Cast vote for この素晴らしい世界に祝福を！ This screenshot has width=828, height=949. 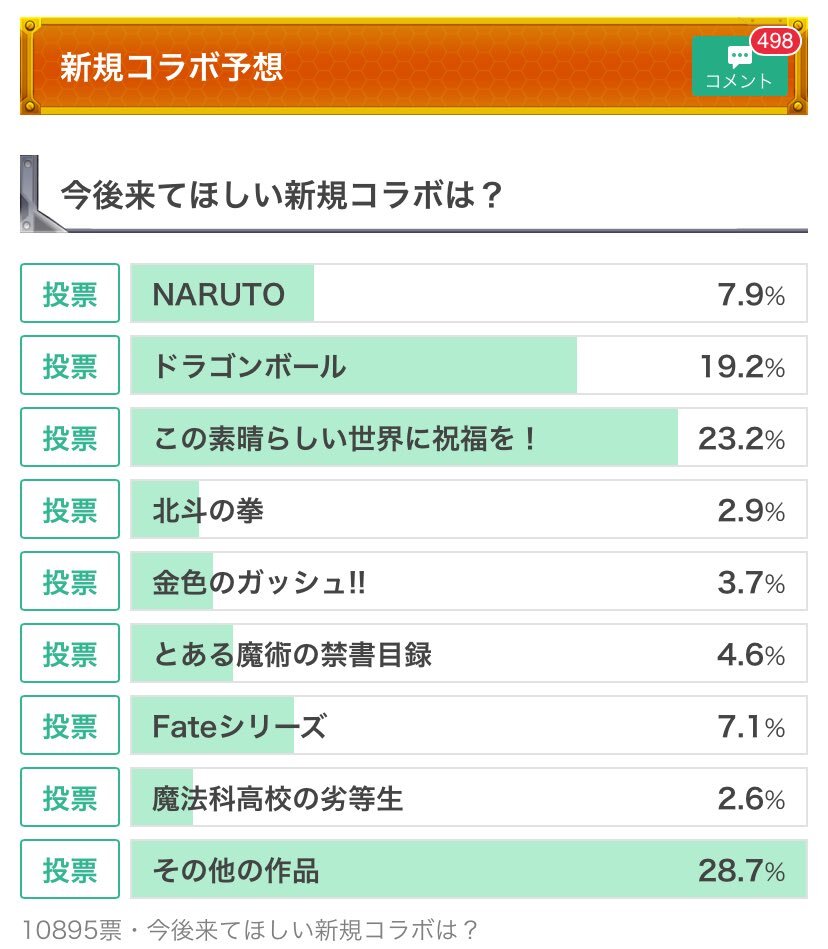(70, 437)
